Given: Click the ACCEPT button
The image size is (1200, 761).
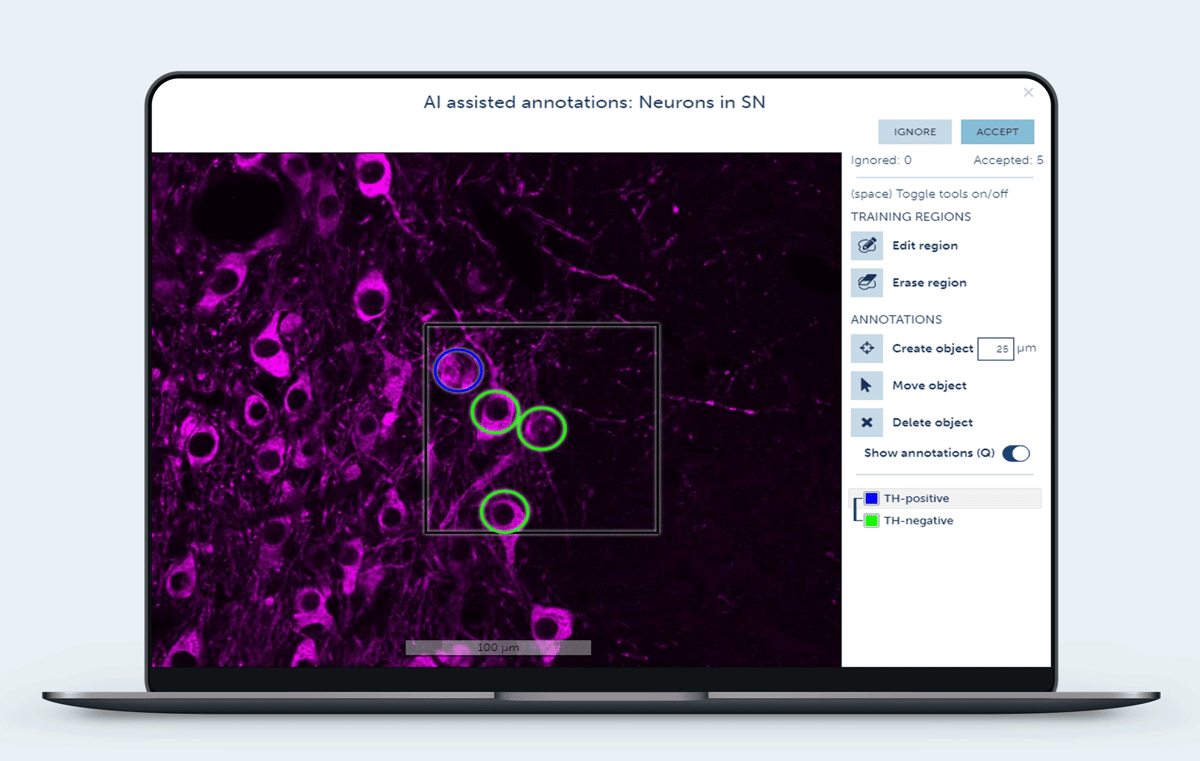Looking at the screenshot, I should click(997, 131).
